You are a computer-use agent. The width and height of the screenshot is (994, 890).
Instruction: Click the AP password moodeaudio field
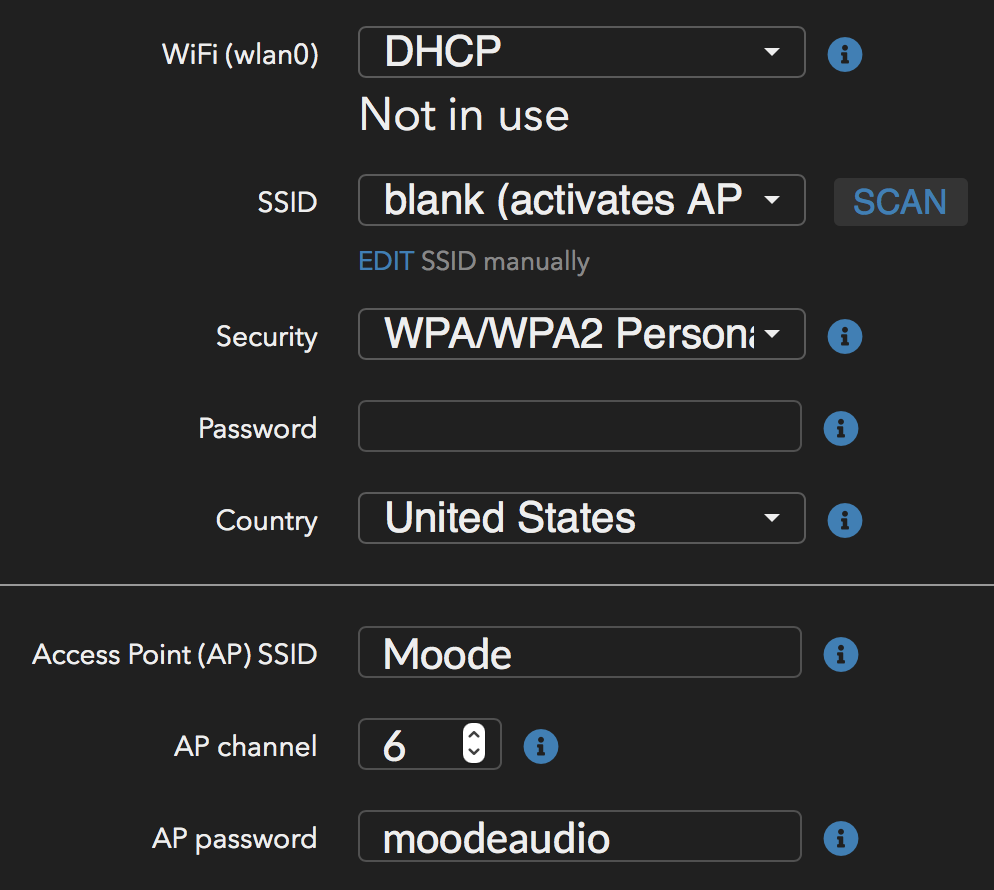(579, 836)
